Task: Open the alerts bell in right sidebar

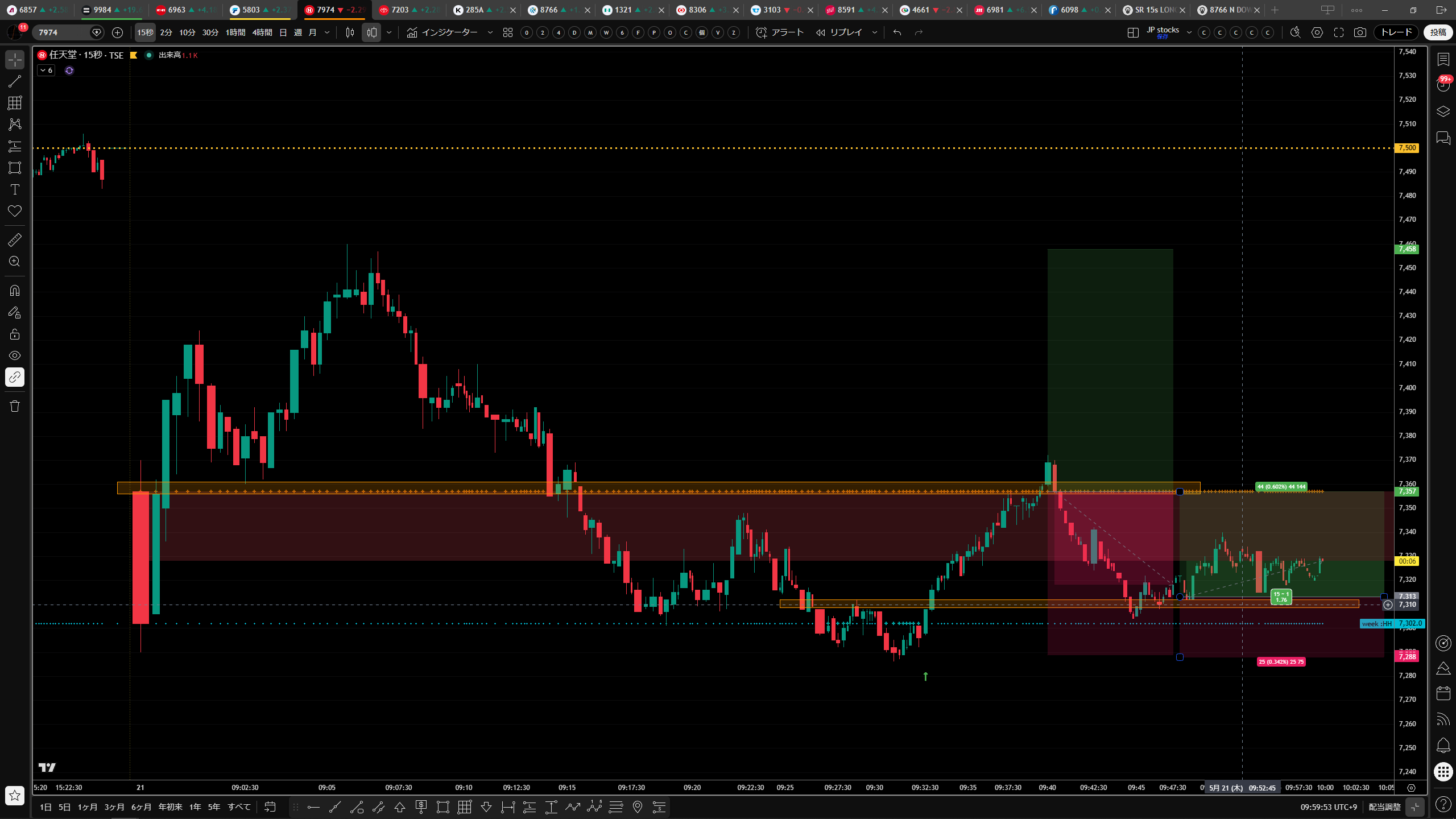Action: tap(1443, 745)
